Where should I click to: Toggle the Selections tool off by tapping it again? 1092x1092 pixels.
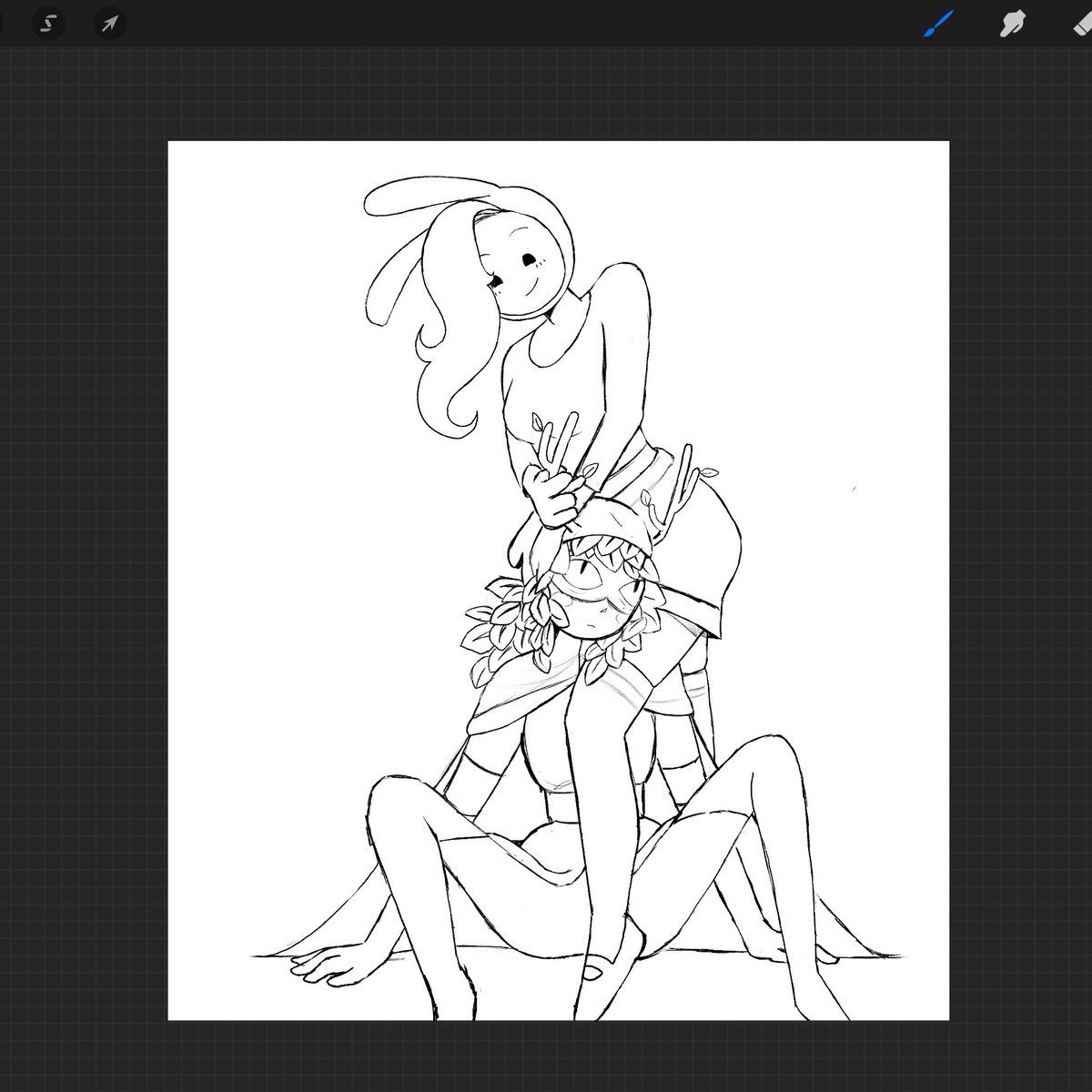50,25
